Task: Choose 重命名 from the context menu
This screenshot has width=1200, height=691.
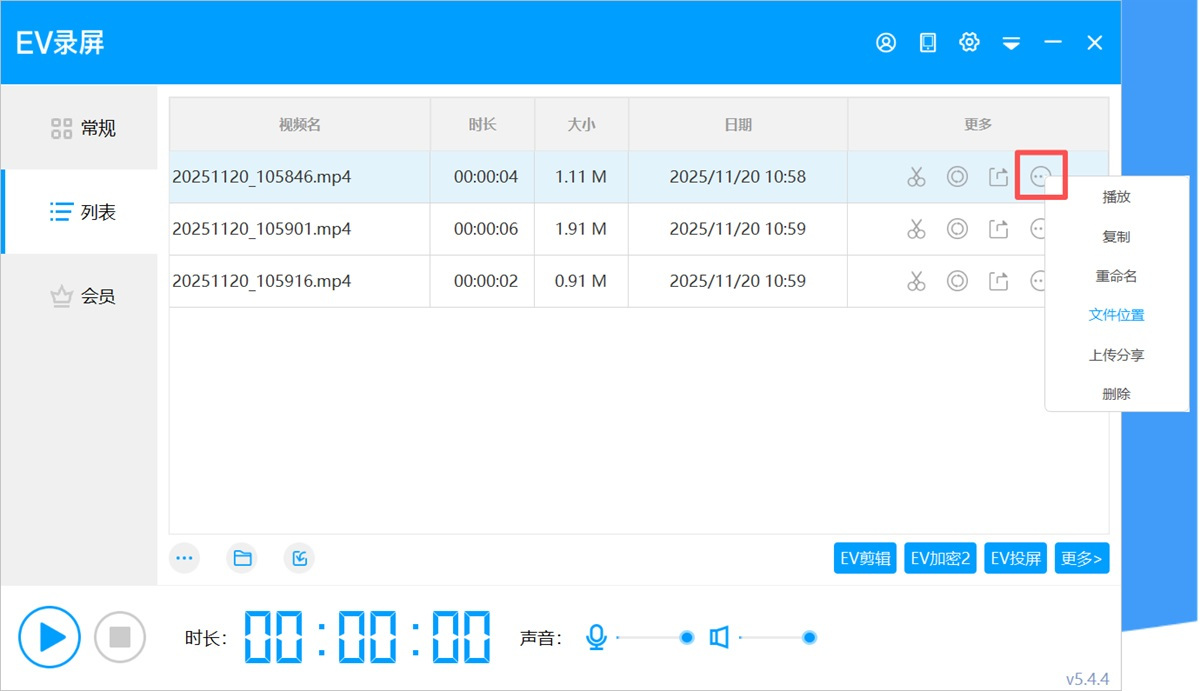Action: pos(1116,276)
